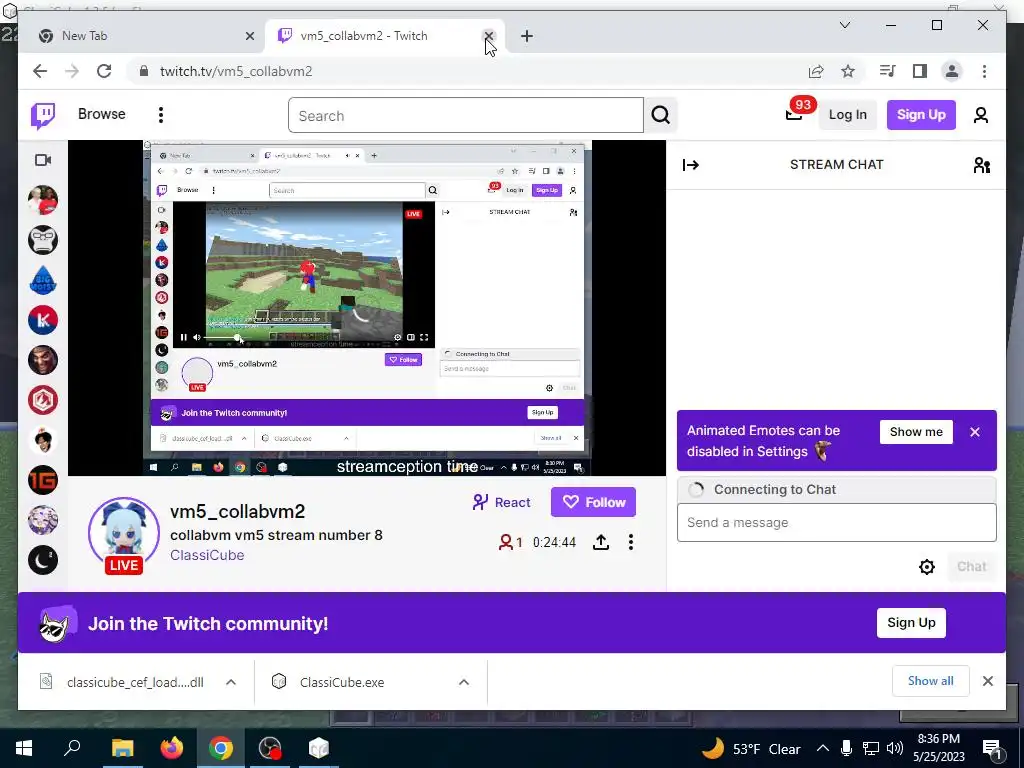This screenshot has width=1024, height=768.
Task: Switch to the New Tab tab
Action: click(140, 36)
